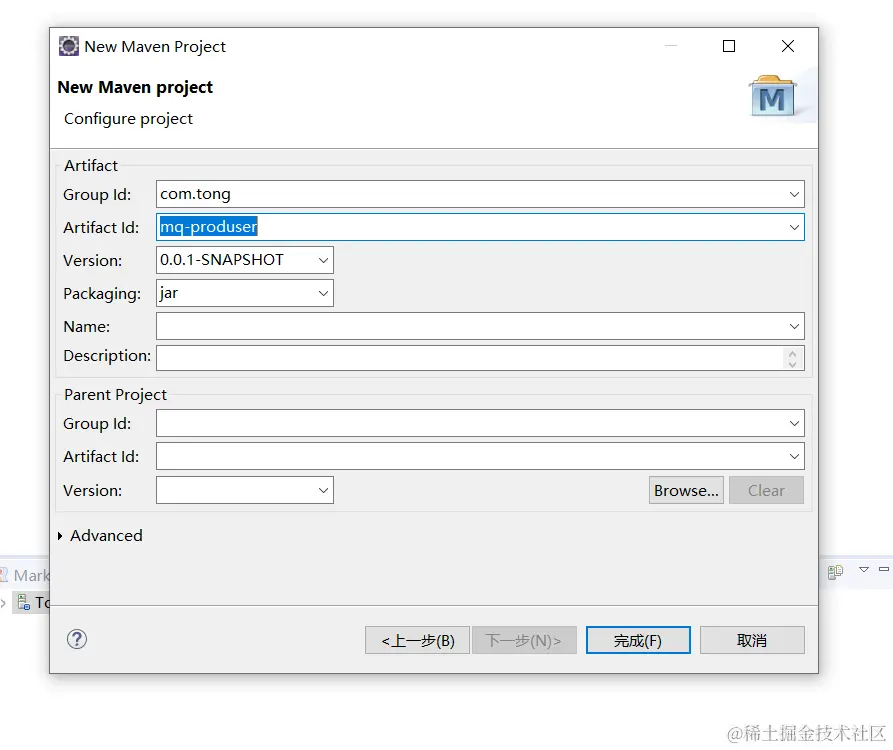Screen dimensions: 893x750
Task: Click the minimize panel icon in the background window
Action: (x=884, y=569)
